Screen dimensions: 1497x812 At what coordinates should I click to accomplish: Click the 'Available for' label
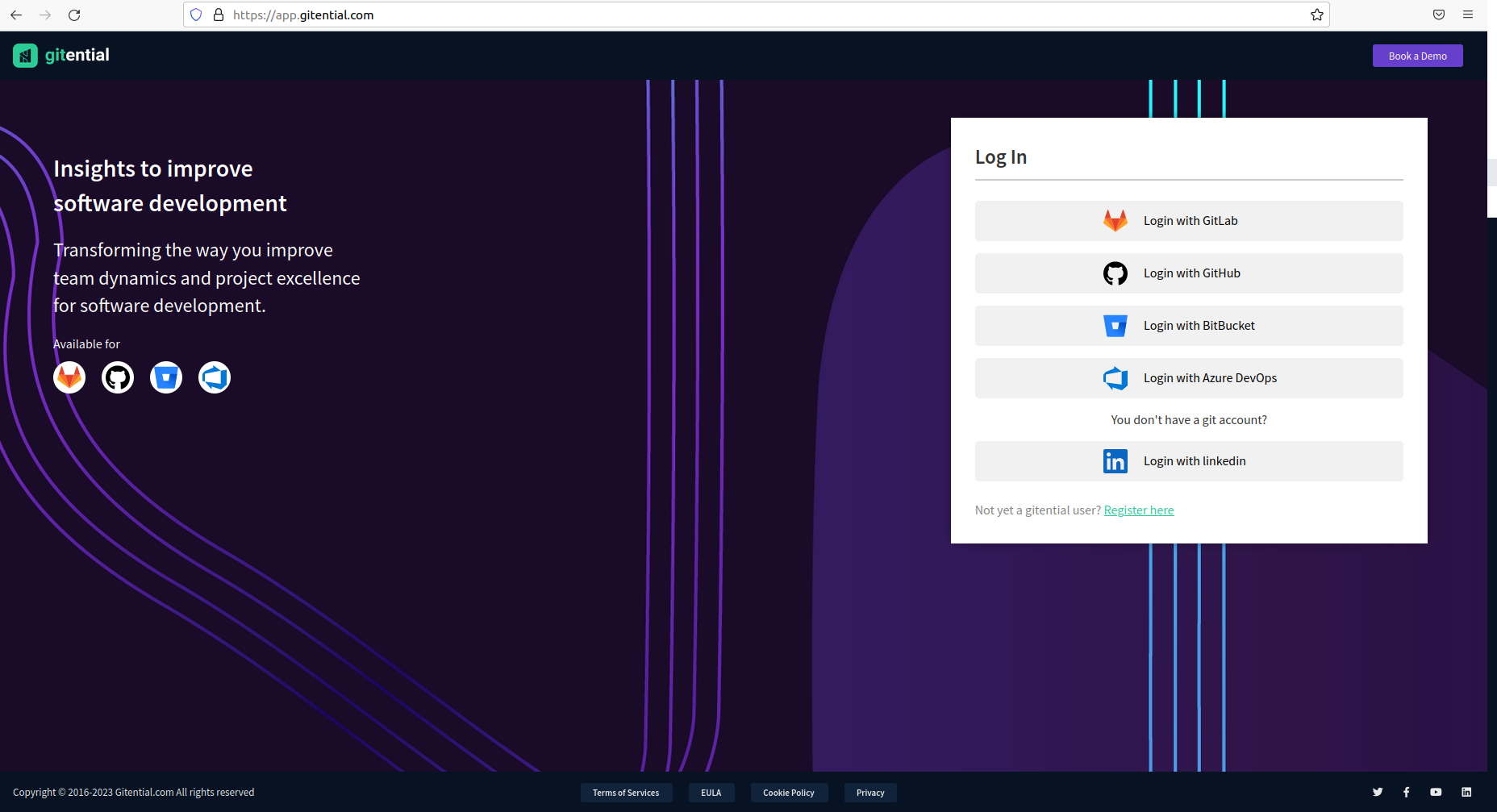click(x=86, y=344)
